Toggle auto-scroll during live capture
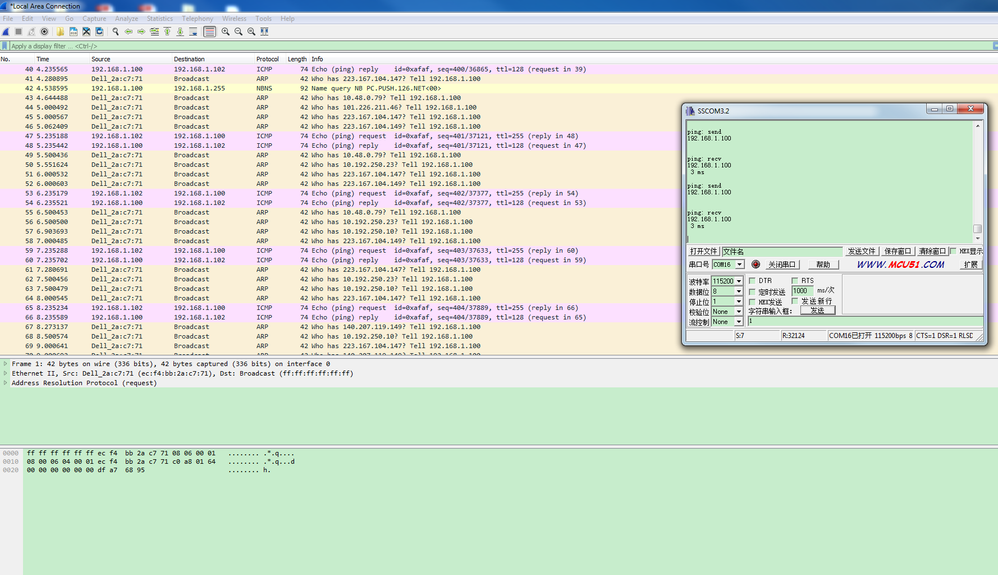This screenshot has width=998, height=575. pyautogui.click(x=193, y=32)
